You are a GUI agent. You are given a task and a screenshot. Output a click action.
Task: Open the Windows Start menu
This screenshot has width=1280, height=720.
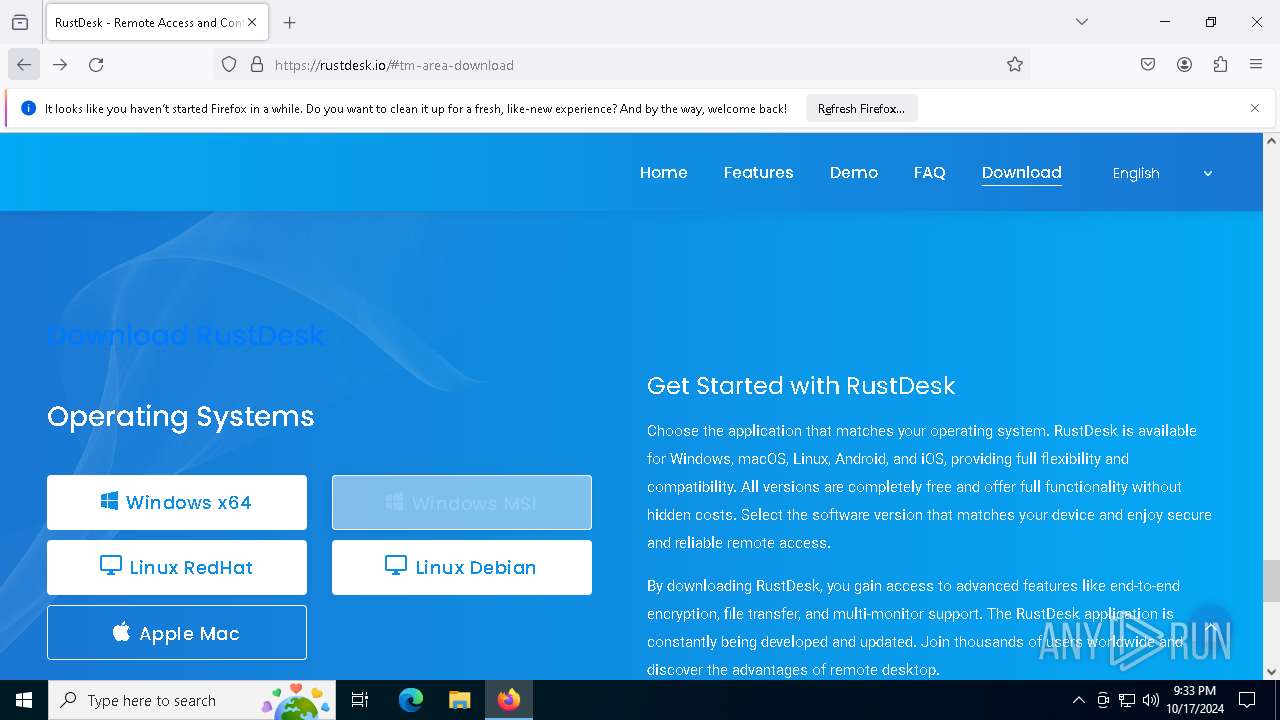tap(24, 700)
